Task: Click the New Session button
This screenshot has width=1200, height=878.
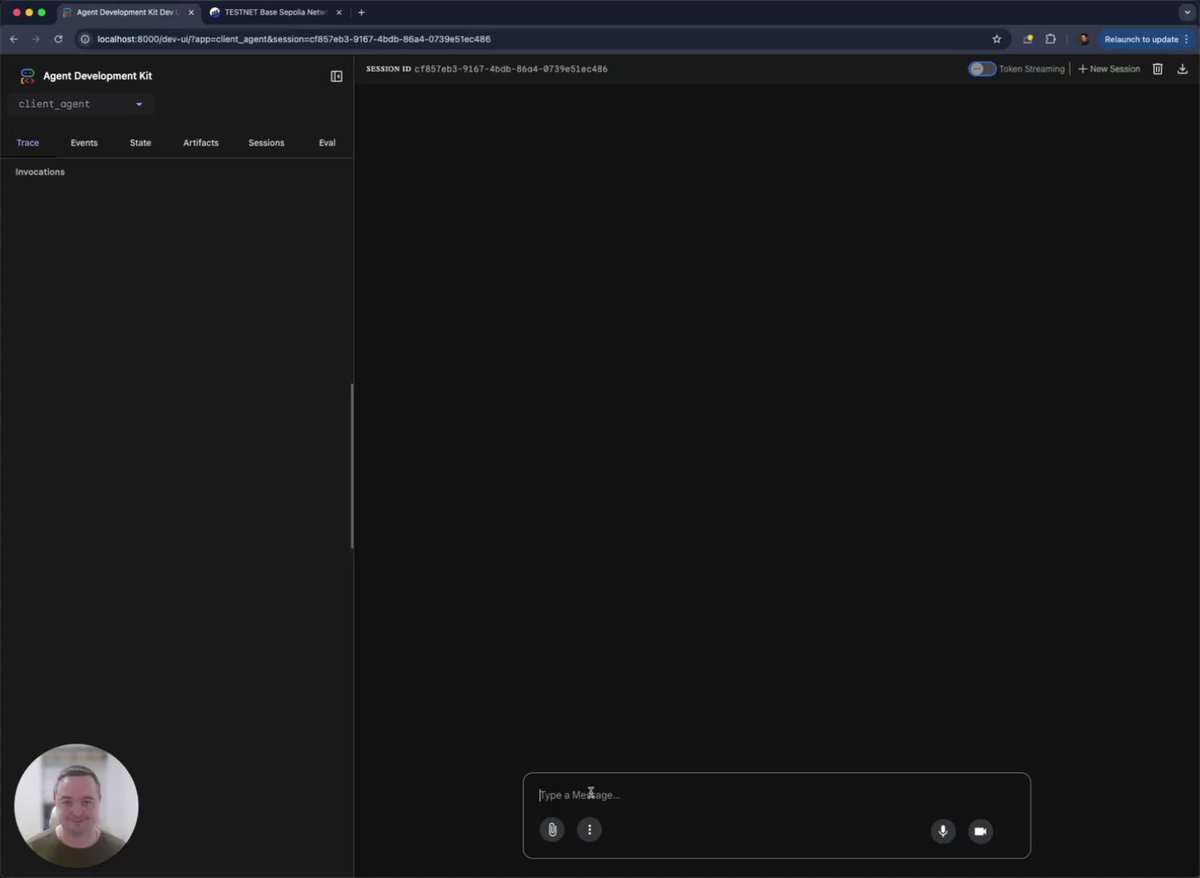Action: (x=1107, y=69)
